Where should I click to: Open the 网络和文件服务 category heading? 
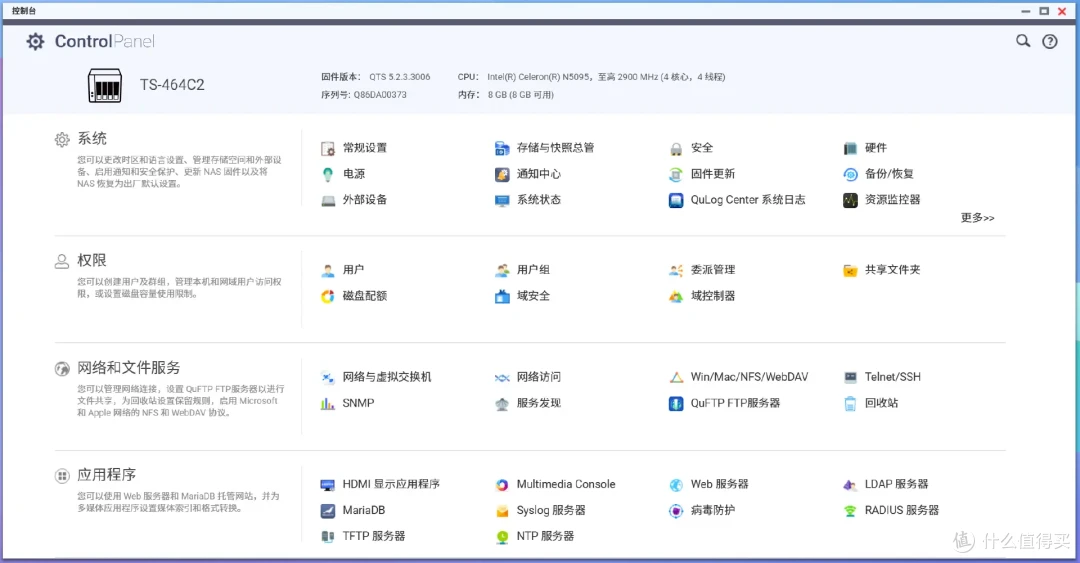click(x=129, y=368)
